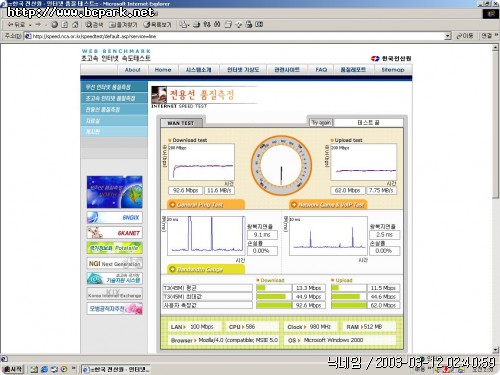
Task: Click the Upload test graph
Action: pyautogui.click(x=363, y=162)
